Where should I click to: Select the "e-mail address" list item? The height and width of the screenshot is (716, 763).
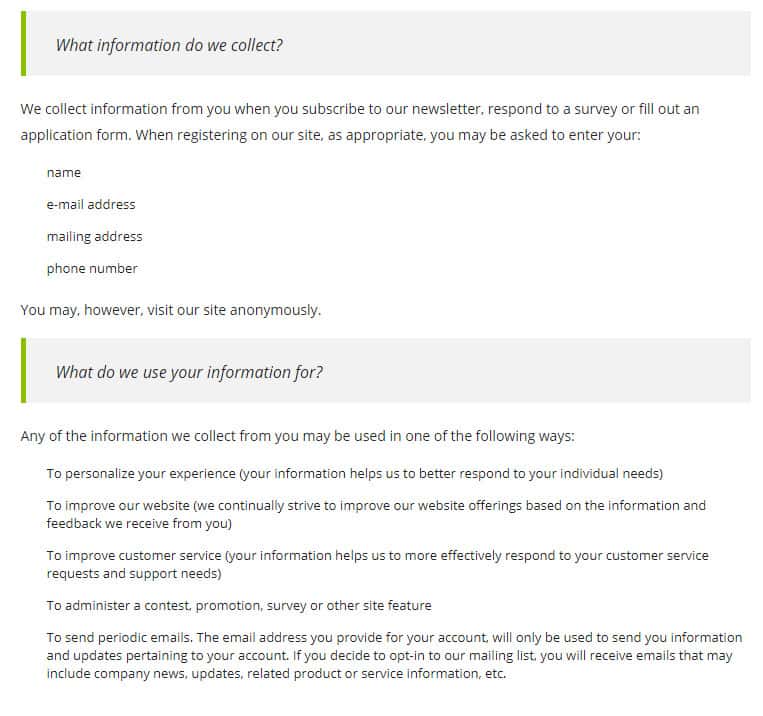tap(91, 205)
